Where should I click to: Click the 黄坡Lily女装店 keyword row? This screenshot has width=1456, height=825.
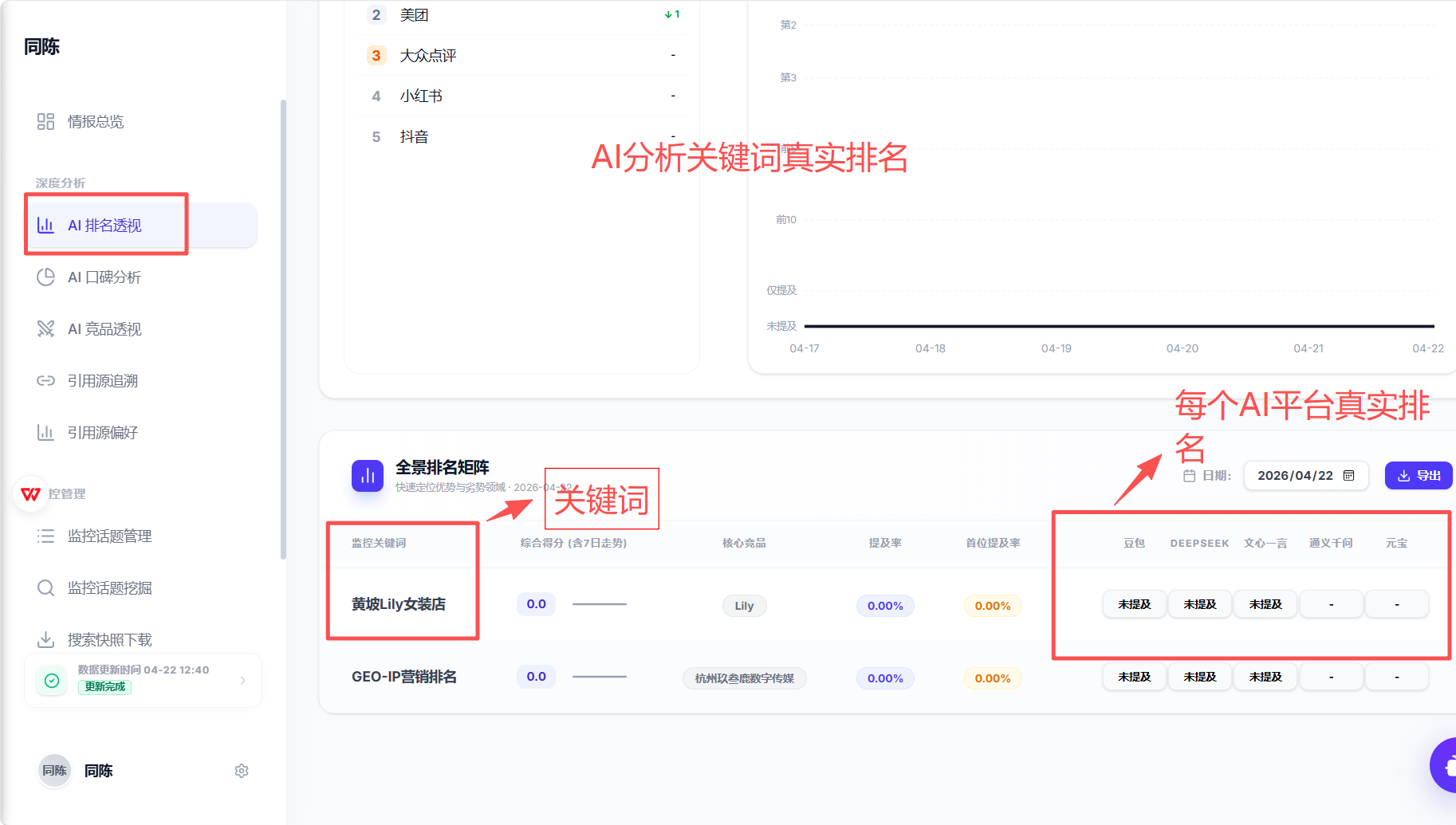pyautogui.click(x=887, y=605)
